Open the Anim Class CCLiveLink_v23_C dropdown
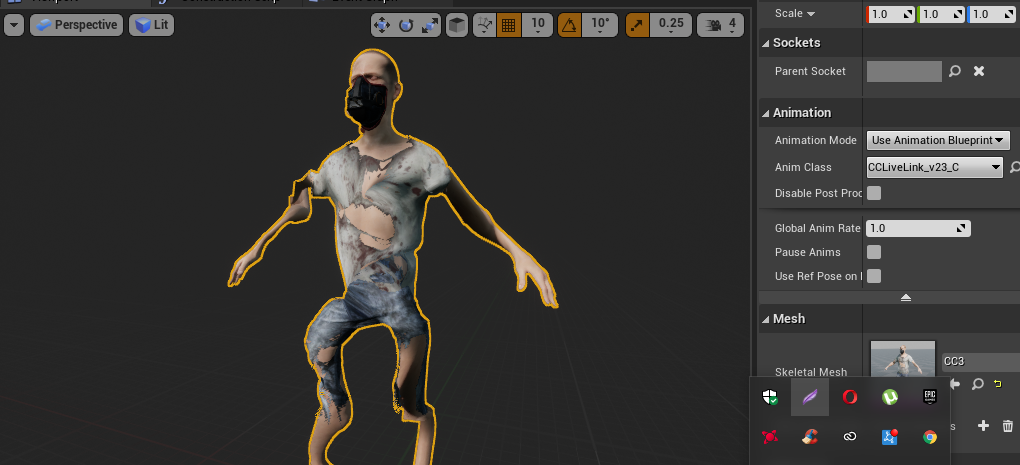1020x465 pixels. tap(934, 167)
